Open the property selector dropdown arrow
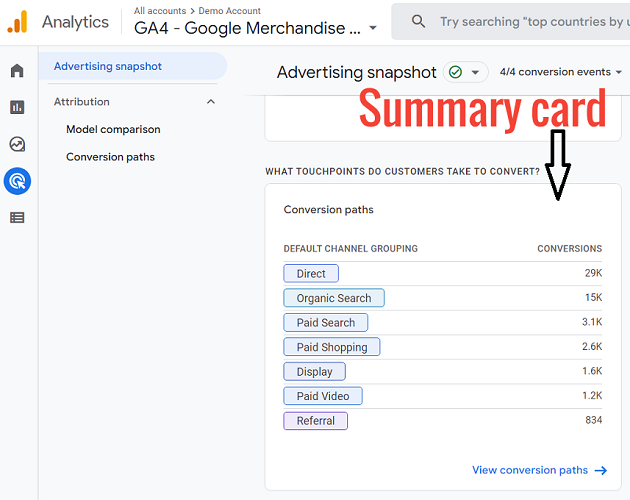The height and width of the screenshot is (500, 630). (373, 28)
